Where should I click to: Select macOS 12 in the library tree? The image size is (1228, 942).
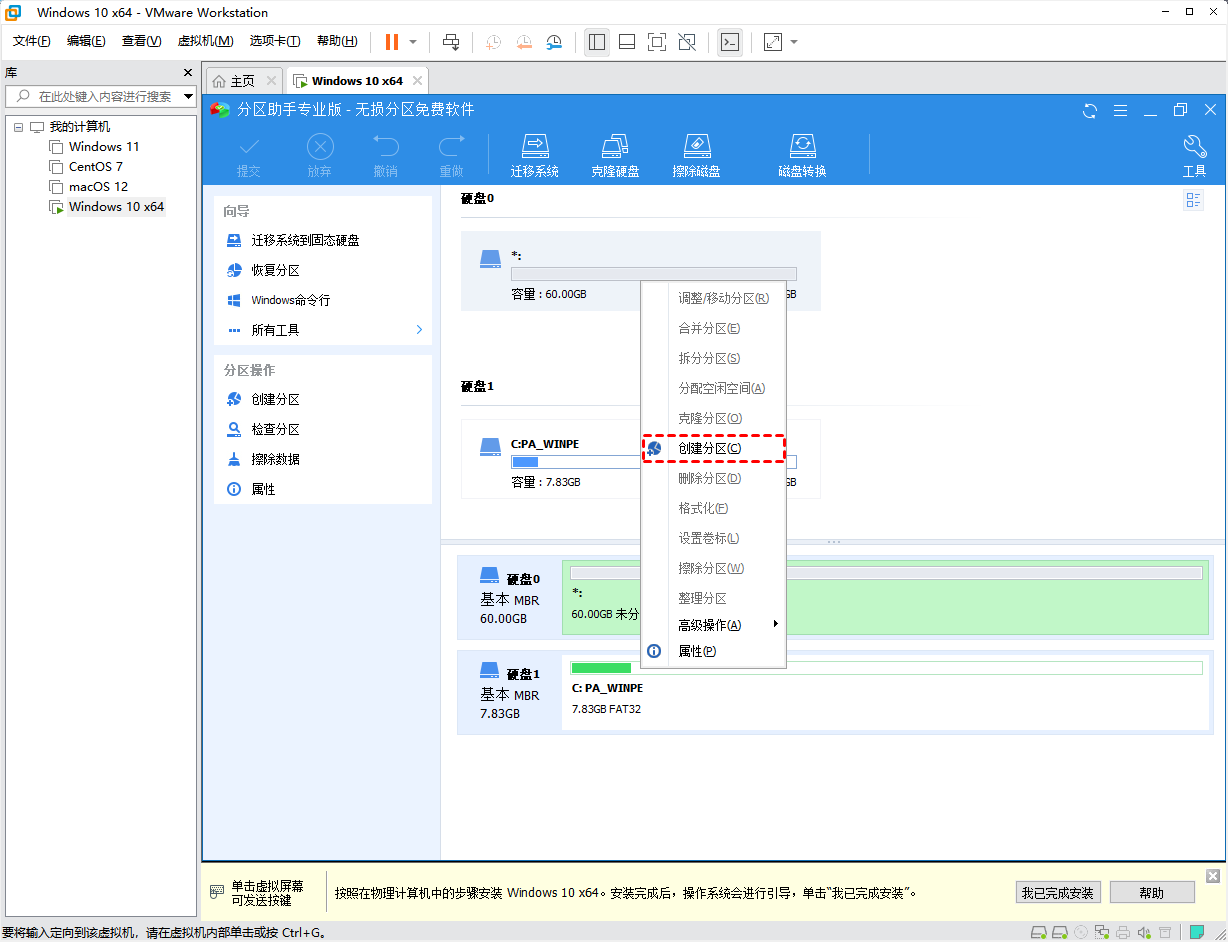click(x=98, y=187)
